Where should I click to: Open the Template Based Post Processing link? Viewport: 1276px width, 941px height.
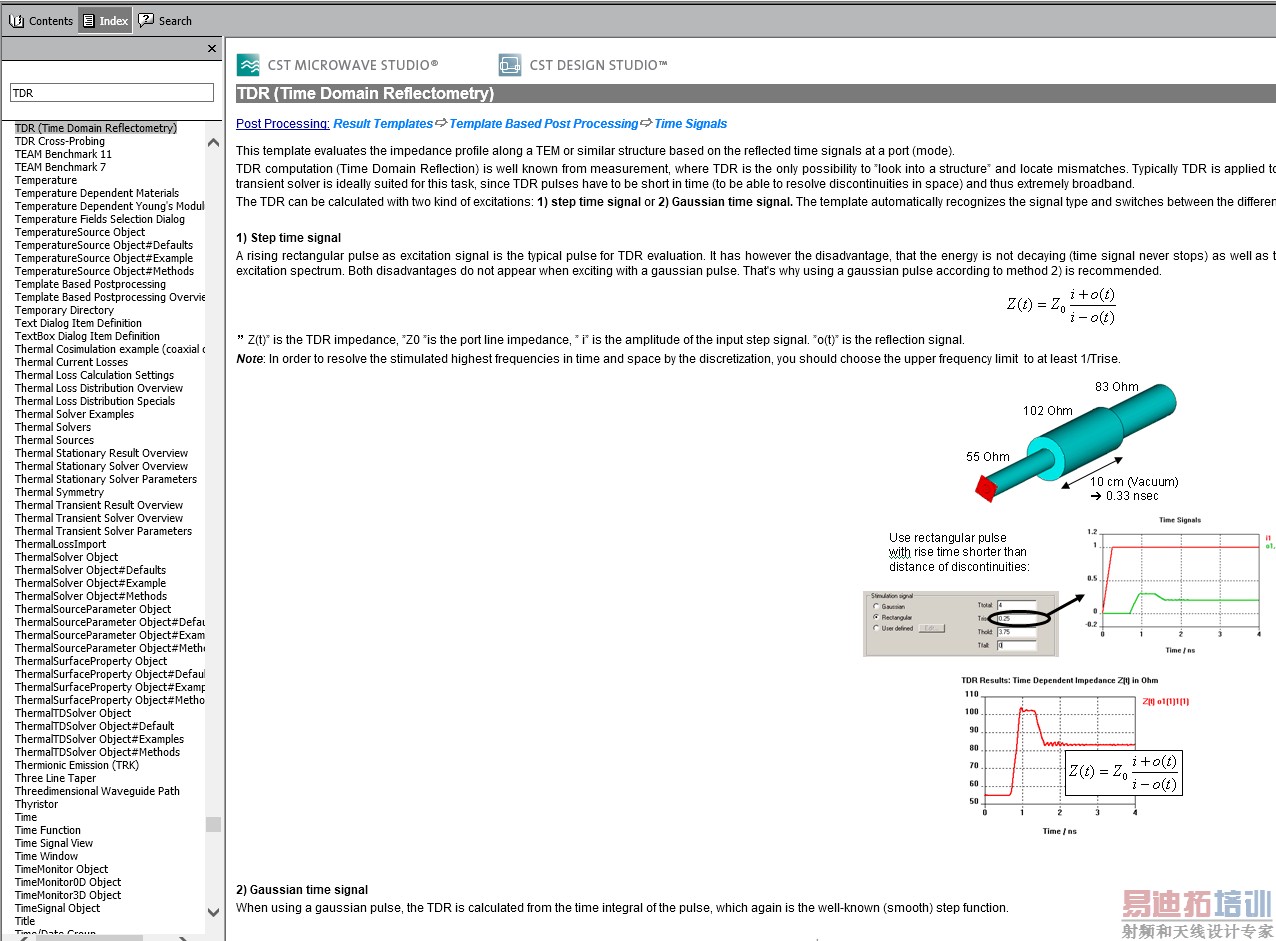tap(544, 124)
